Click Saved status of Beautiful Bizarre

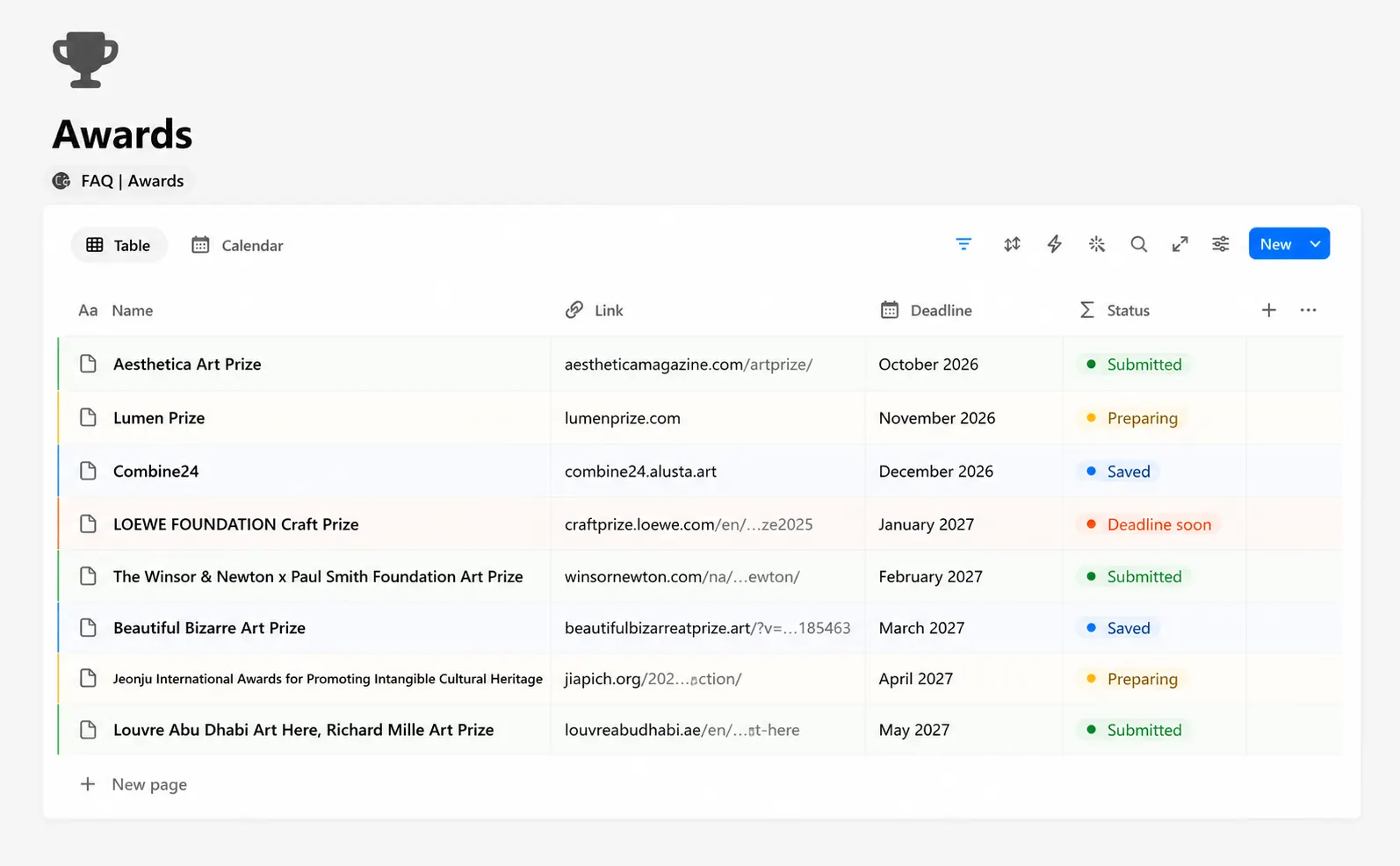click(x=1118, y=627)
